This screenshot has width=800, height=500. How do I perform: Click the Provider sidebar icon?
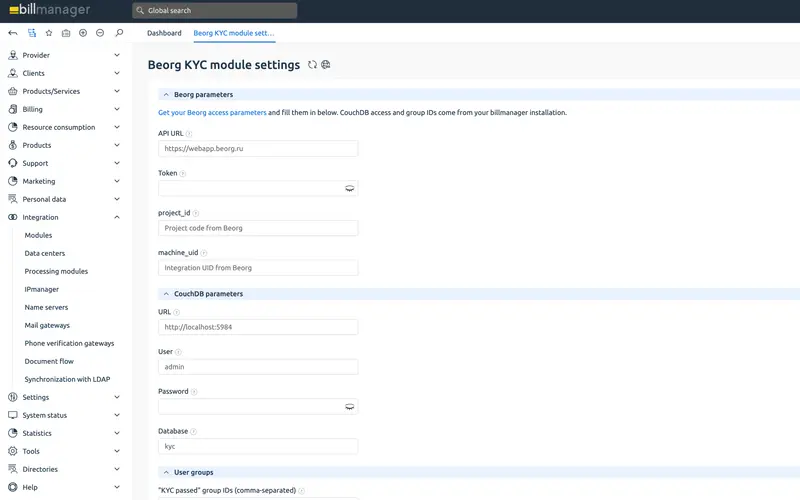pyautogui.click(x=13, y=55)
